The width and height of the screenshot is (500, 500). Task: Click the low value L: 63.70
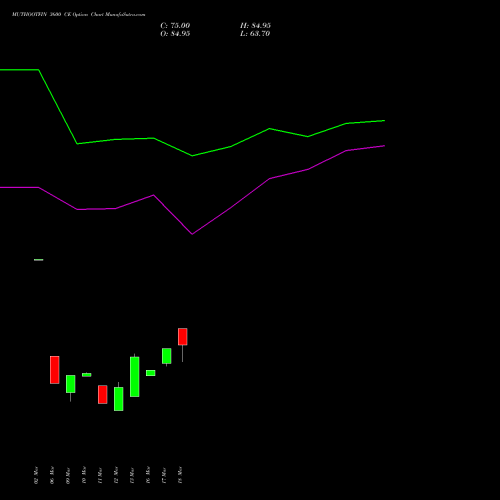pyautogui.click(x=255, y=34)
